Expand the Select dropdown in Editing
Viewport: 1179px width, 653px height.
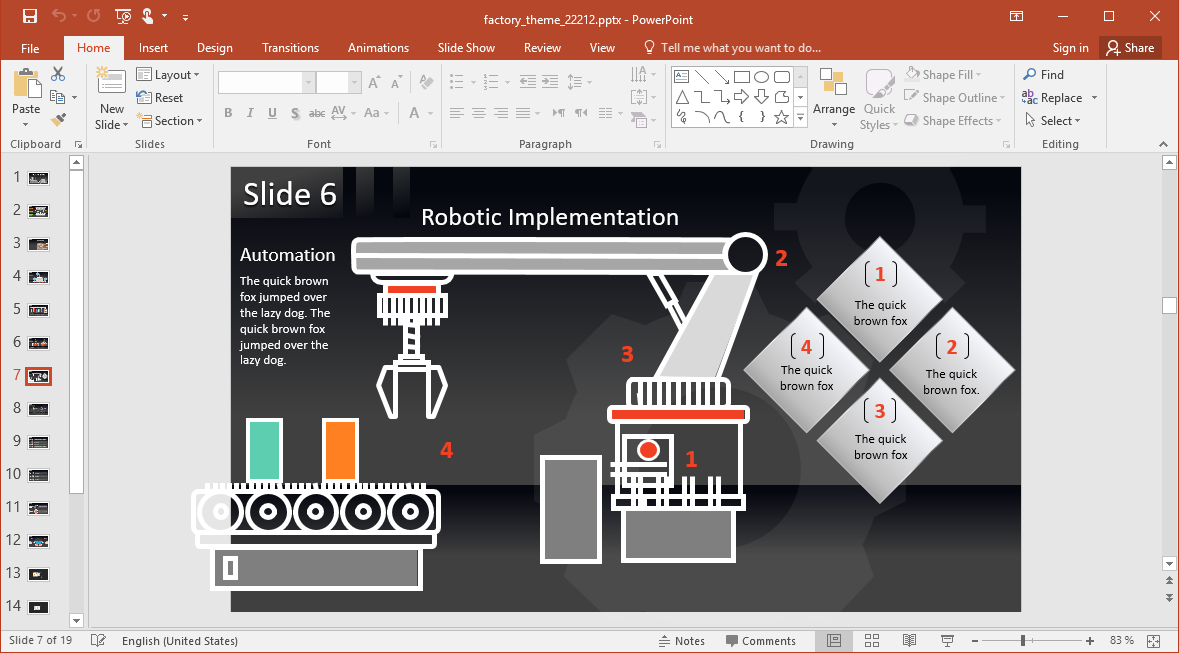point(1053,120)
